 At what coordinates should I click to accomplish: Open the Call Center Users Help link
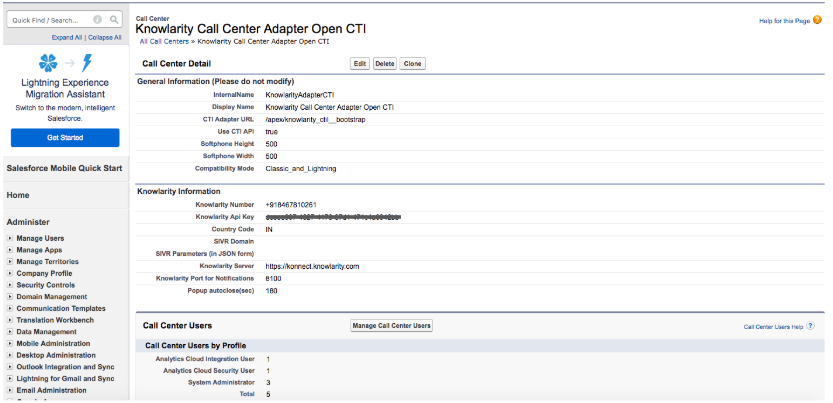(774, 327)
